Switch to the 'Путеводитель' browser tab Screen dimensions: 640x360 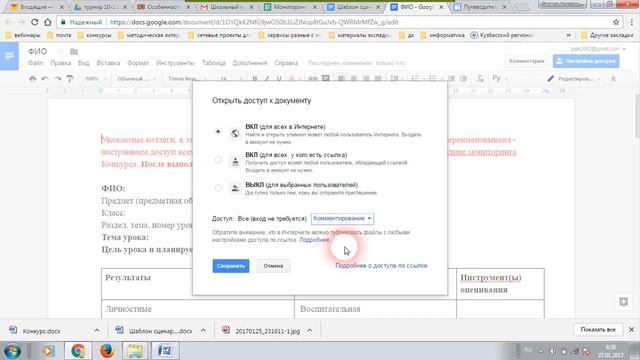(480, 7)
